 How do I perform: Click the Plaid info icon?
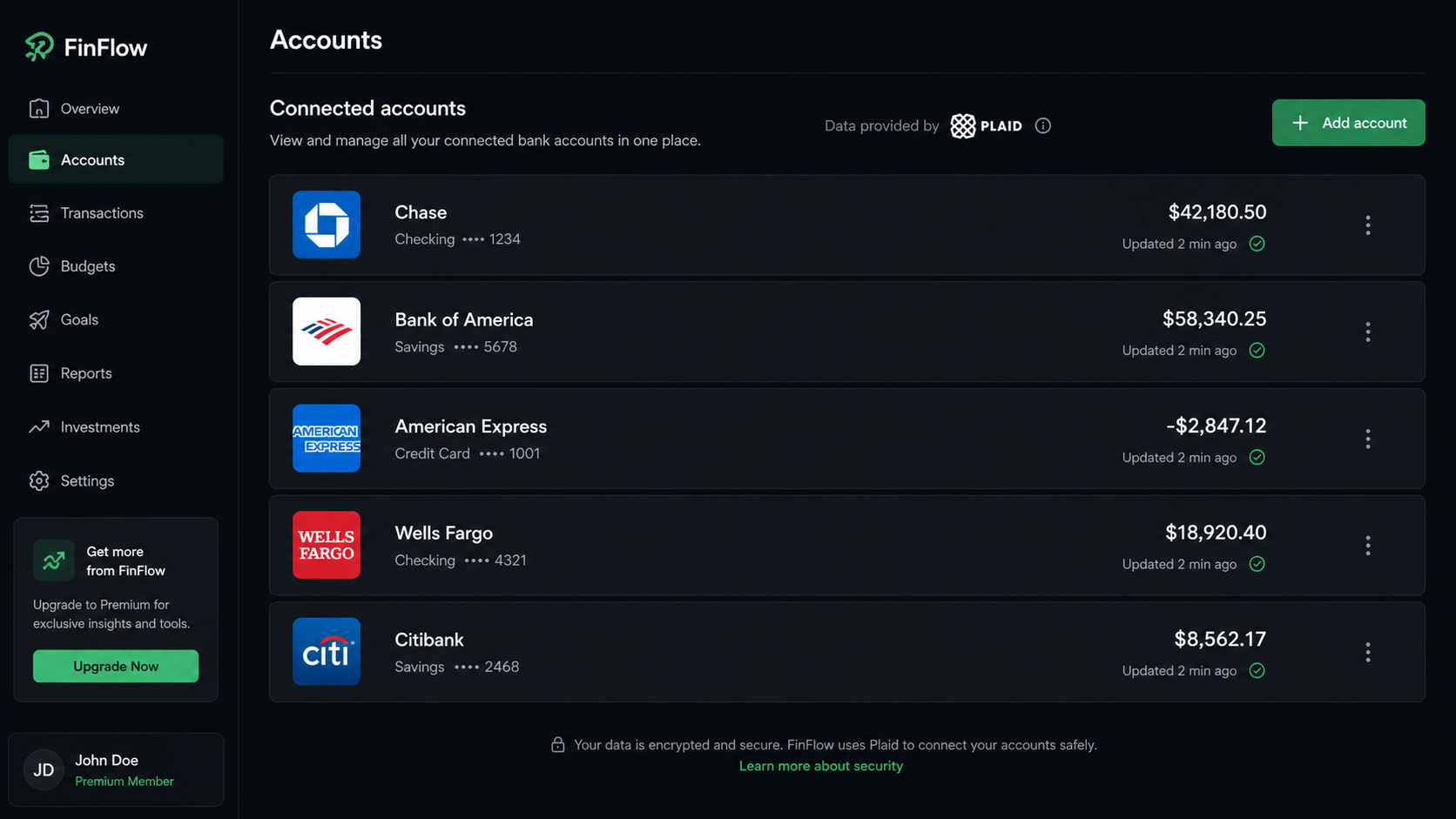[x=1042, y=126]
